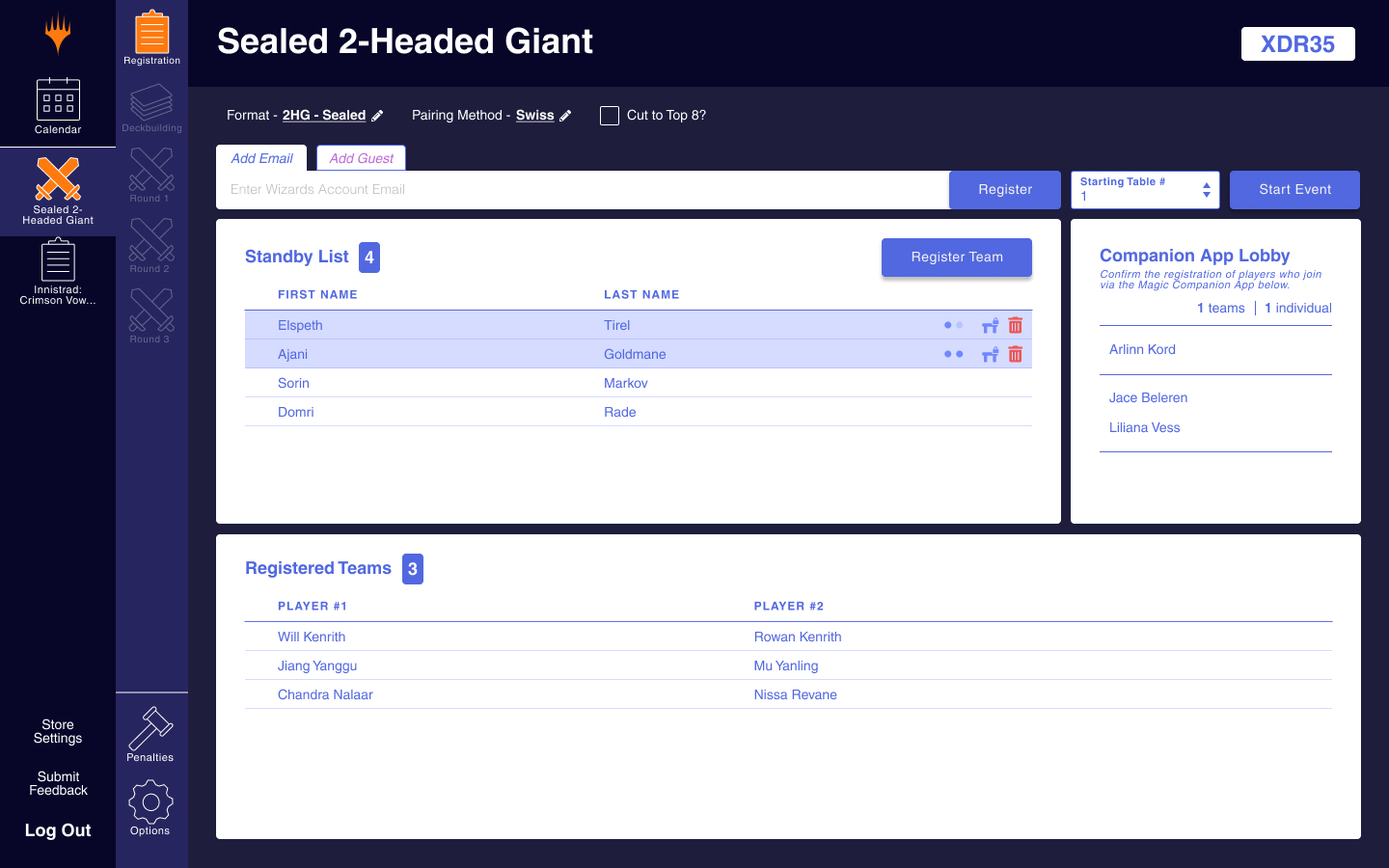Open Round 3 pairings
1389x868 pixels.
[151, 315]
